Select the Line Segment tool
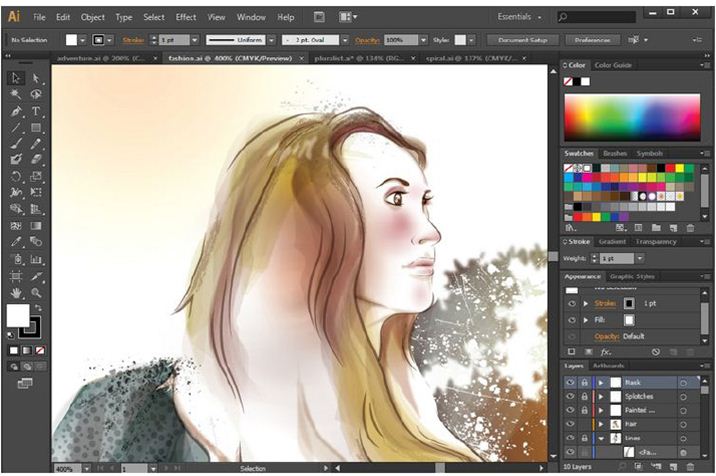 tap(16, 127)
